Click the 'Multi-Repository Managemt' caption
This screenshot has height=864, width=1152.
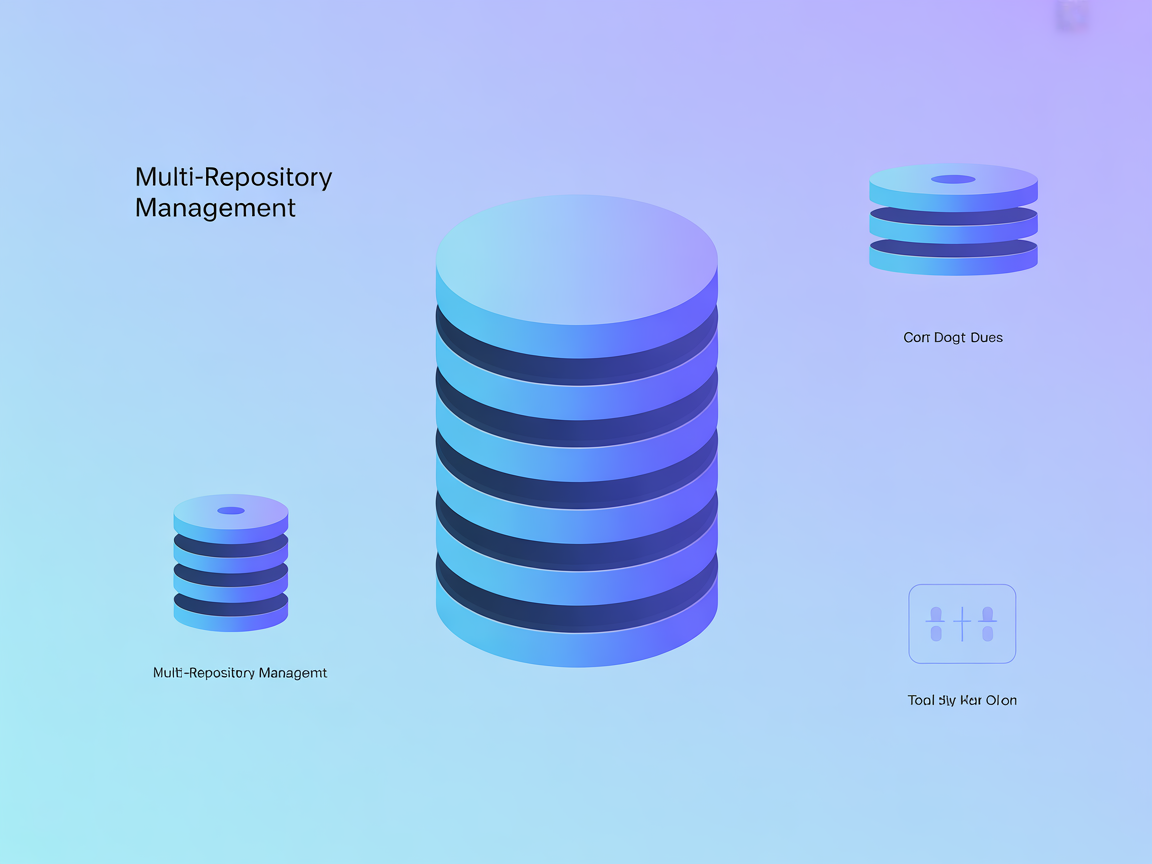pyautogui.click(x=239, y=673)
